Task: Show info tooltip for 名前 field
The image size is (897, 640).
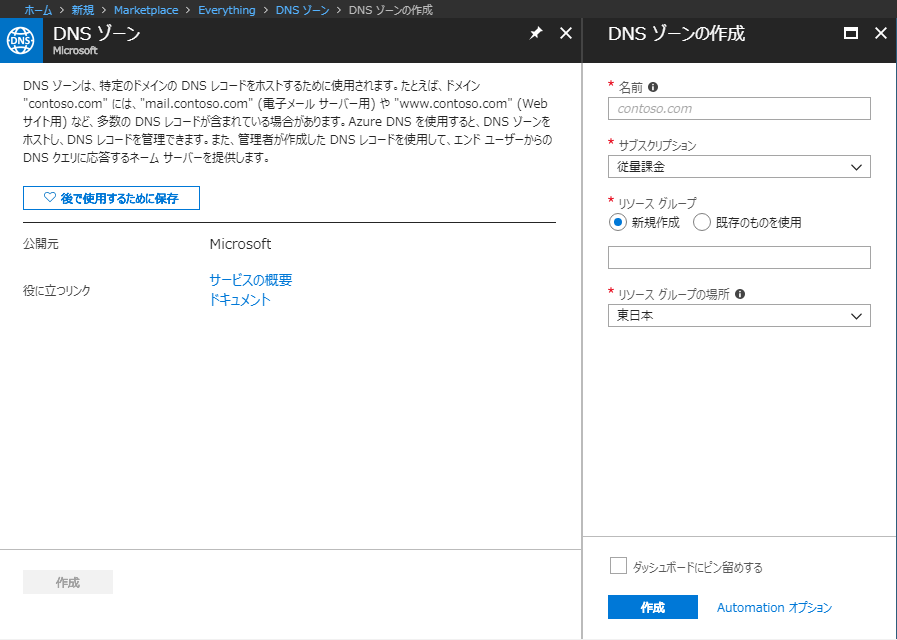Action: coord(653,87)
